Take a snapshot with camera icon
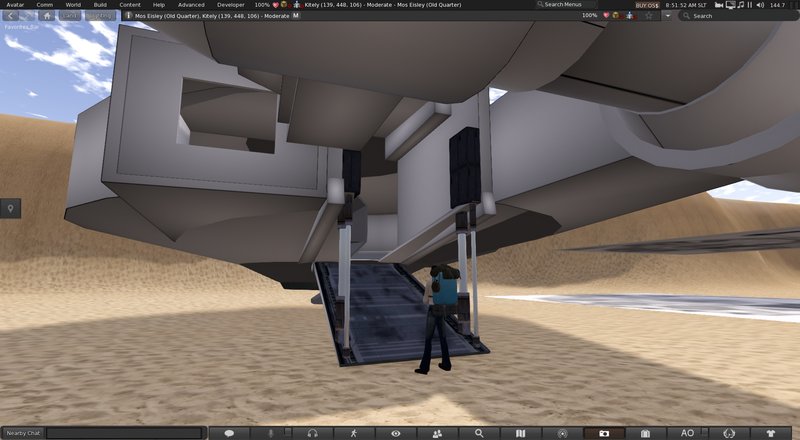This screenshot has height=440, width=800. [604, 433]
